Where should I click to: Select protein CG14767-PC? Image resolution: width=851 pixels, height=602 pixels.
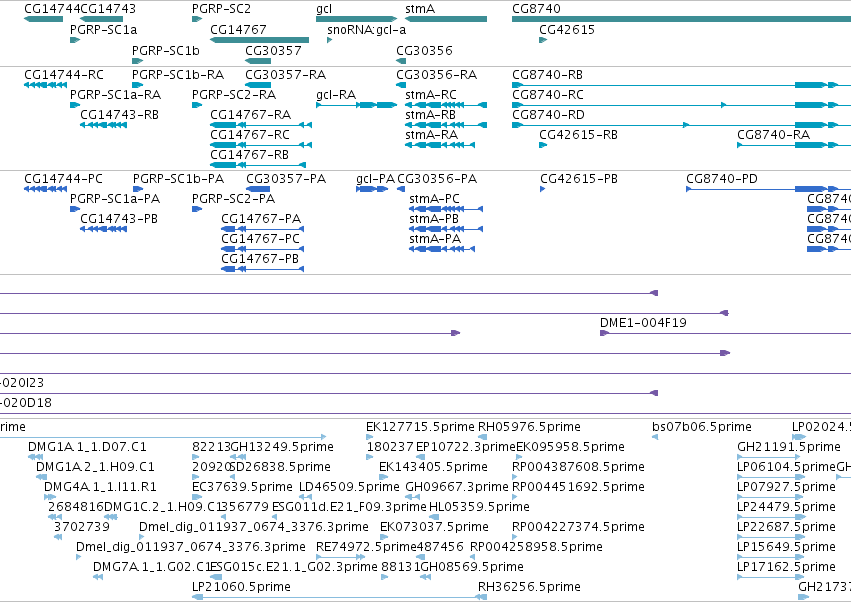(263, 249)
